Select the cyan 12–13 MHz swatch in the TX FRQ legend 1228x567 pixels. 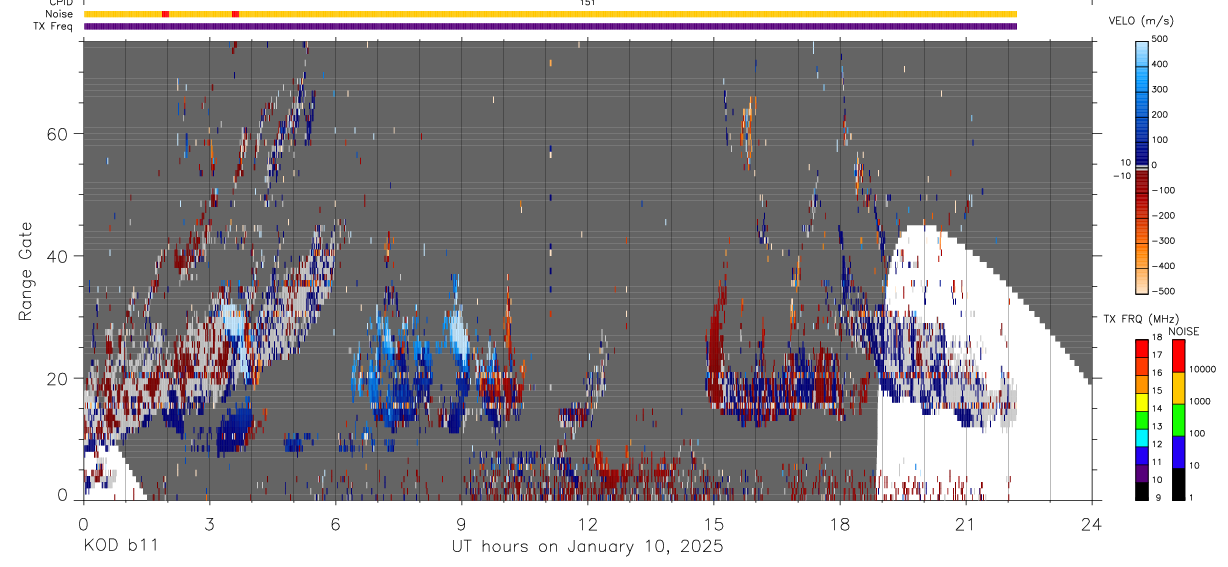[x=1141, y=437]
